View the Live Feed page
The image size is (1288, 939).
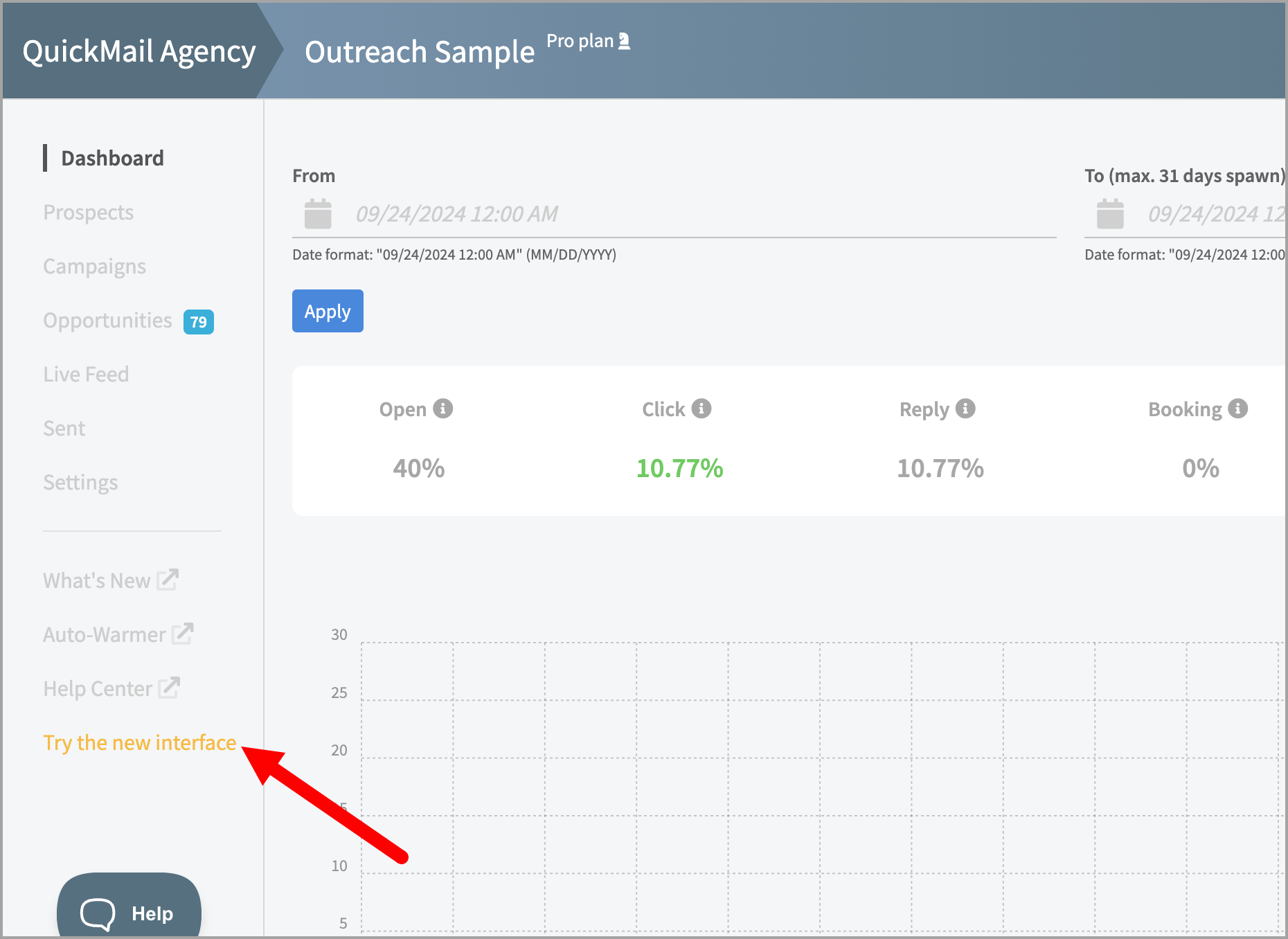86,375
